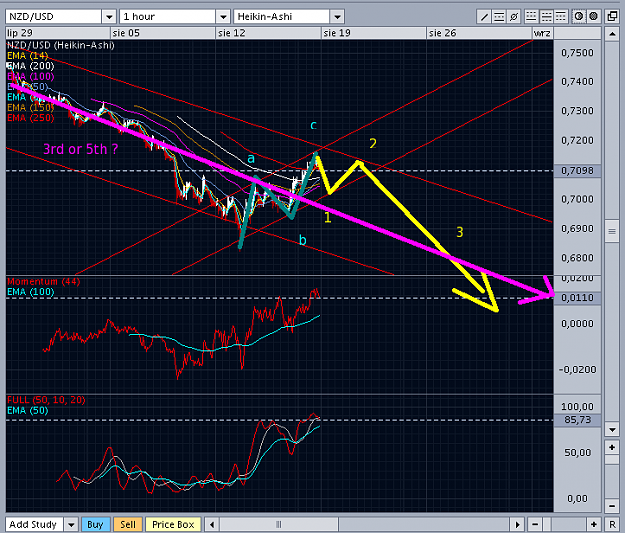The image size is (625, 533).
Task: Click the 'EMA (14)' legend label
Action: tap(28, 55)
